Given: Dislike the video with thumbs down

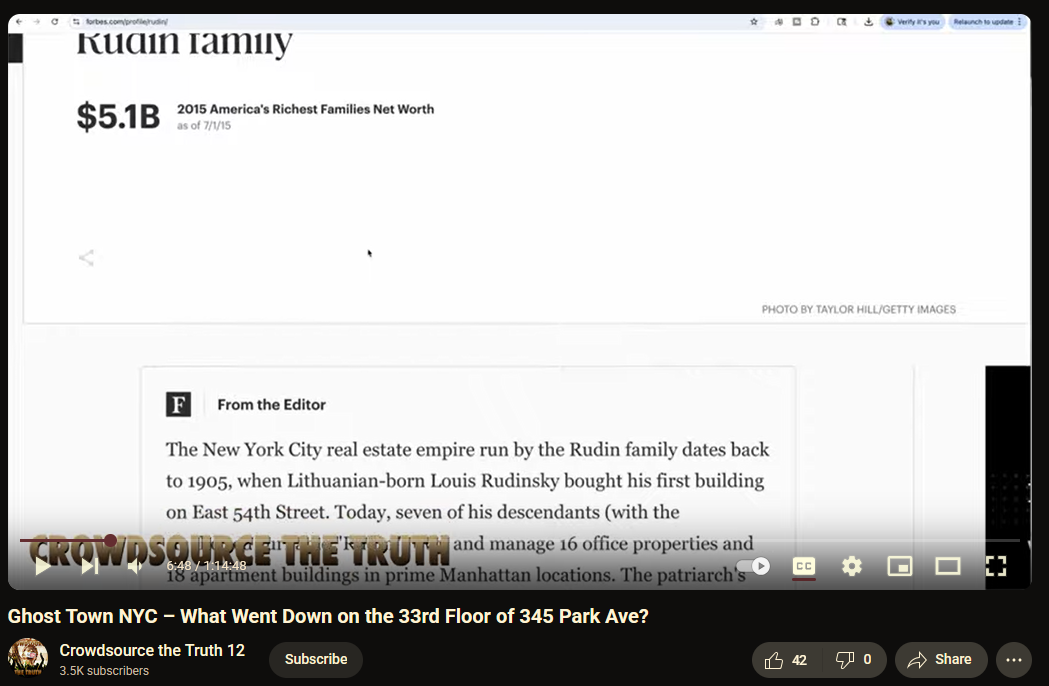Looking at the screenshot, I should pos(854,660).
